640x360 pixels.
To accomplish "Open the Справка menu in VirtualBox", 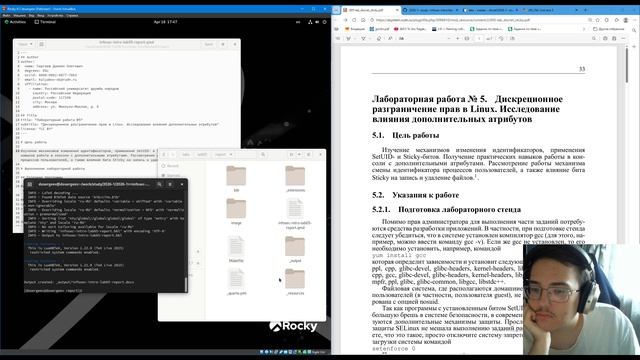I will (72, 16).
